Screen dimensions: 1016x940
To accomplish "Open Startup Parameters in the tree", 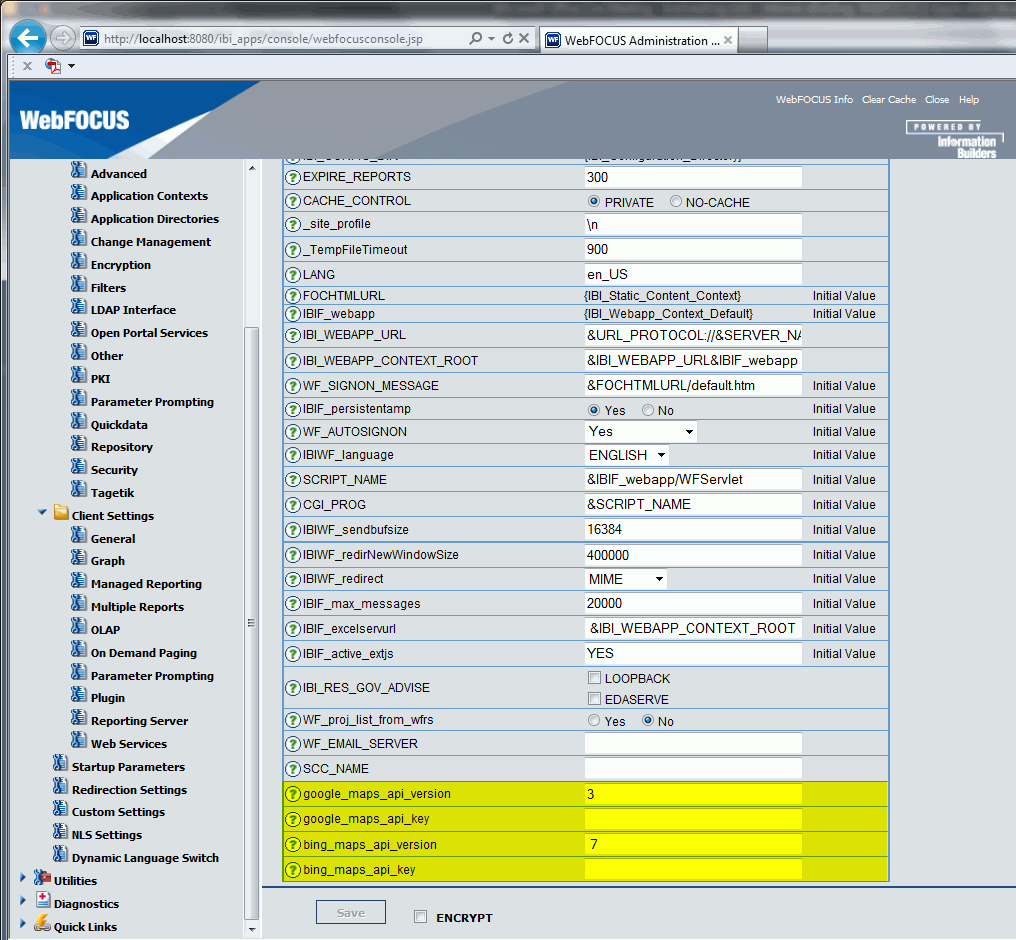I will click(x=128, y=767).
